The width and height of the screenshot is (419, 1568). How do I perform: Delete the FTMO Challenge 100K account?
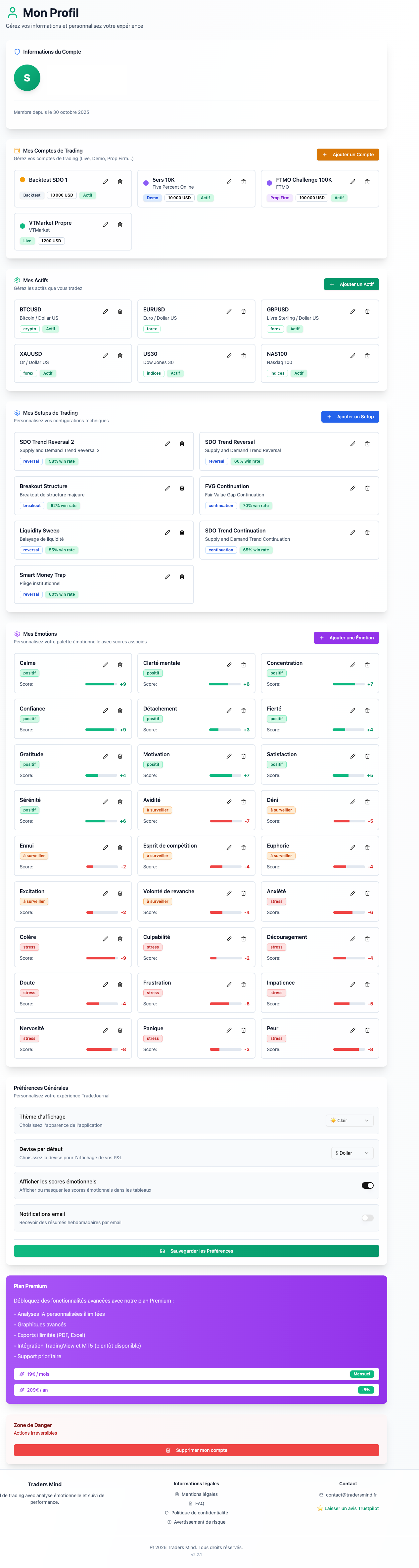point(367,181)
